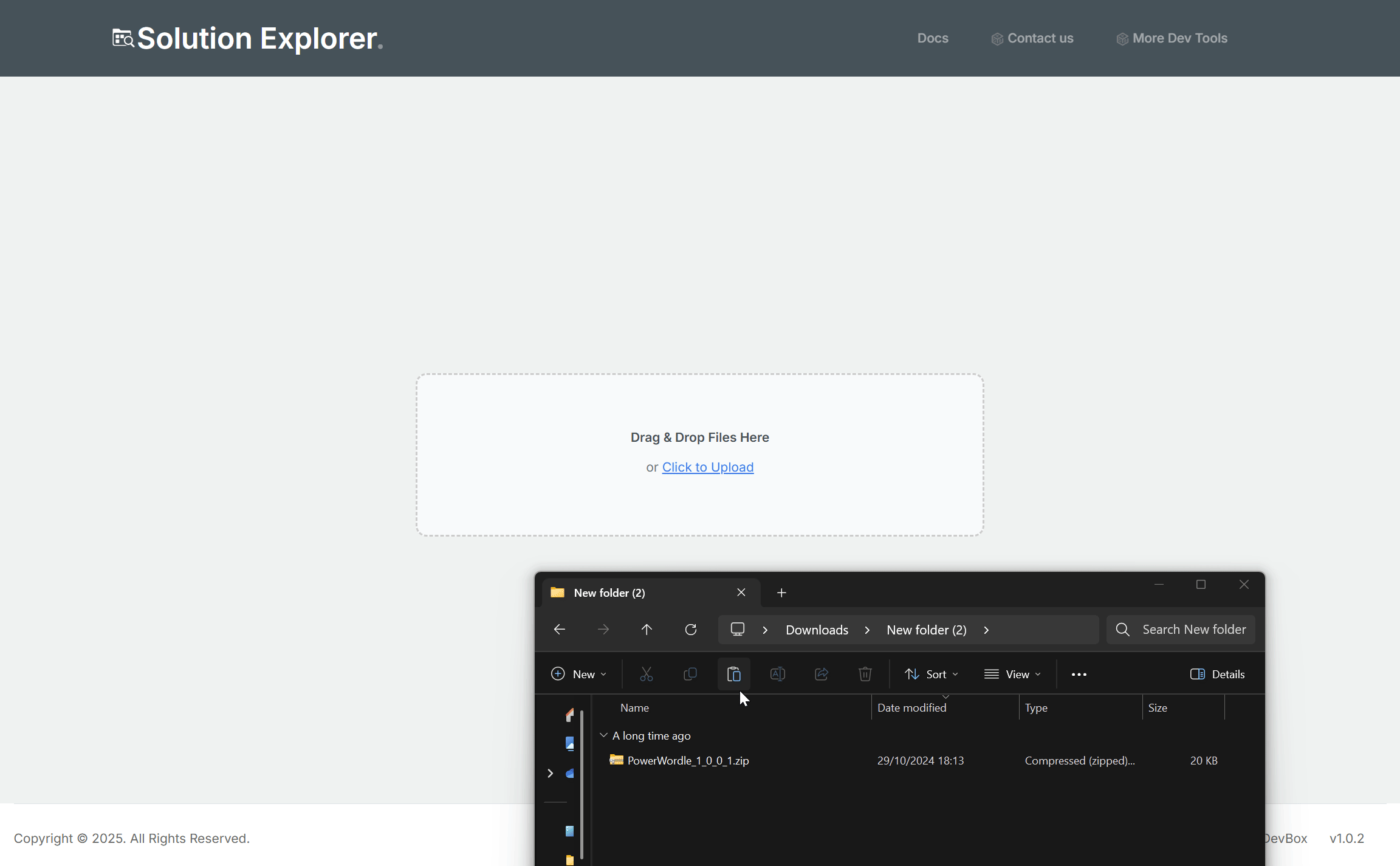Click the Paste icon in the toolbar
The image size is (1400, 866).
pyautogui.click(x=733, y=674)
